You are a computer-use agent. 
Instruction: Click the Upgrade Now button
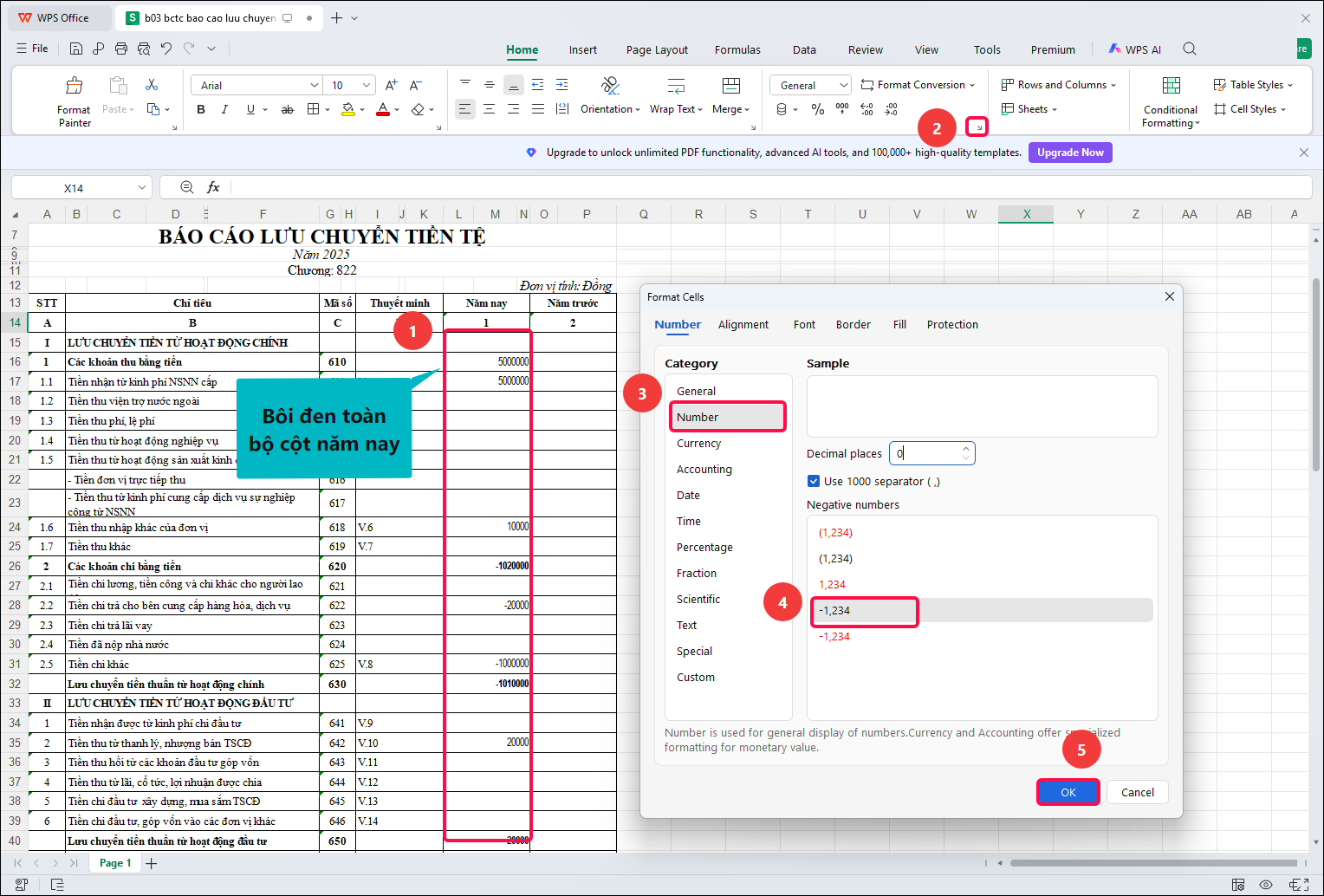[x=1070, y=153]
